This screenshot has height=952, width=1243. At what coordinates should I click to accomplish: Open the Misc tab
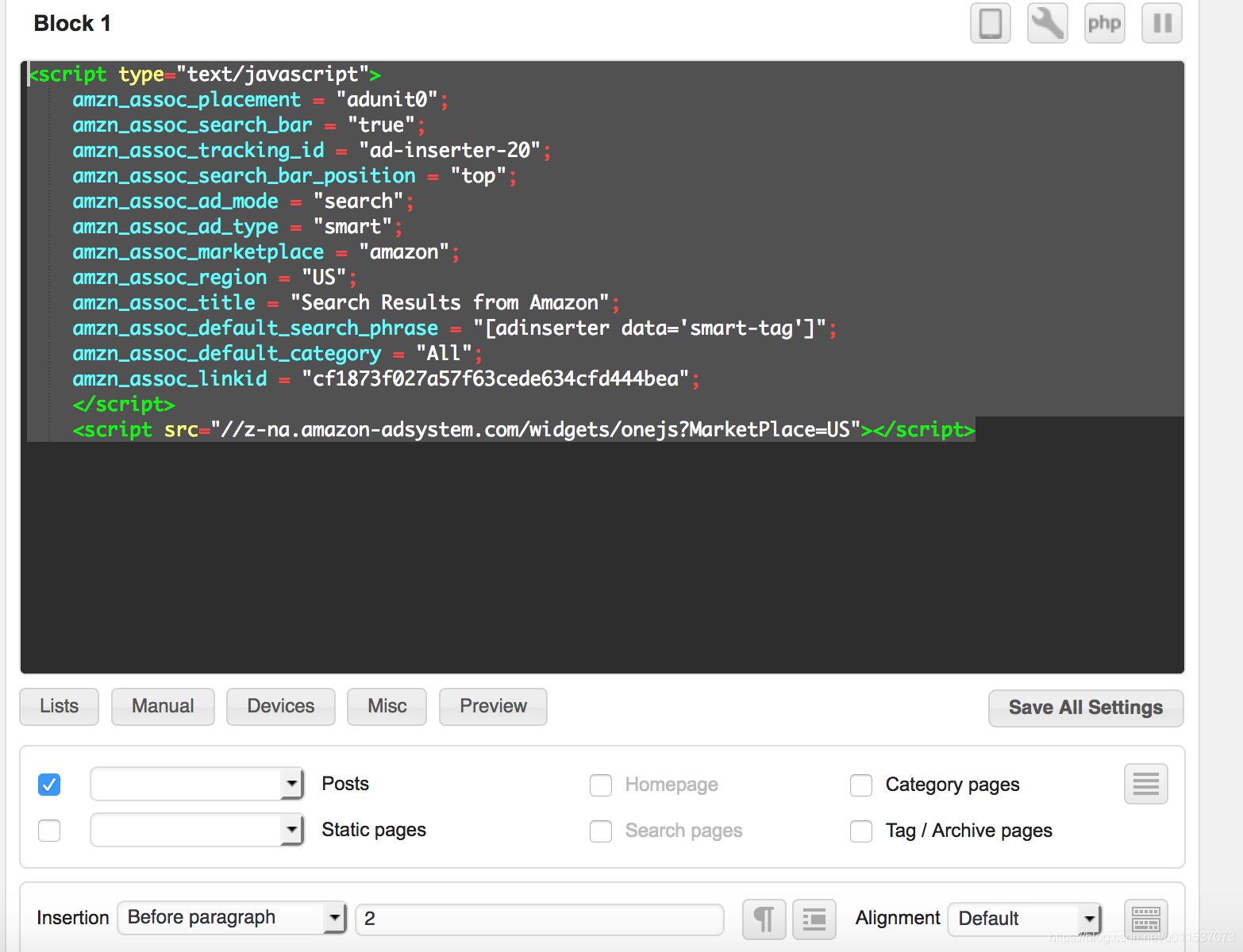click(387, 706)
